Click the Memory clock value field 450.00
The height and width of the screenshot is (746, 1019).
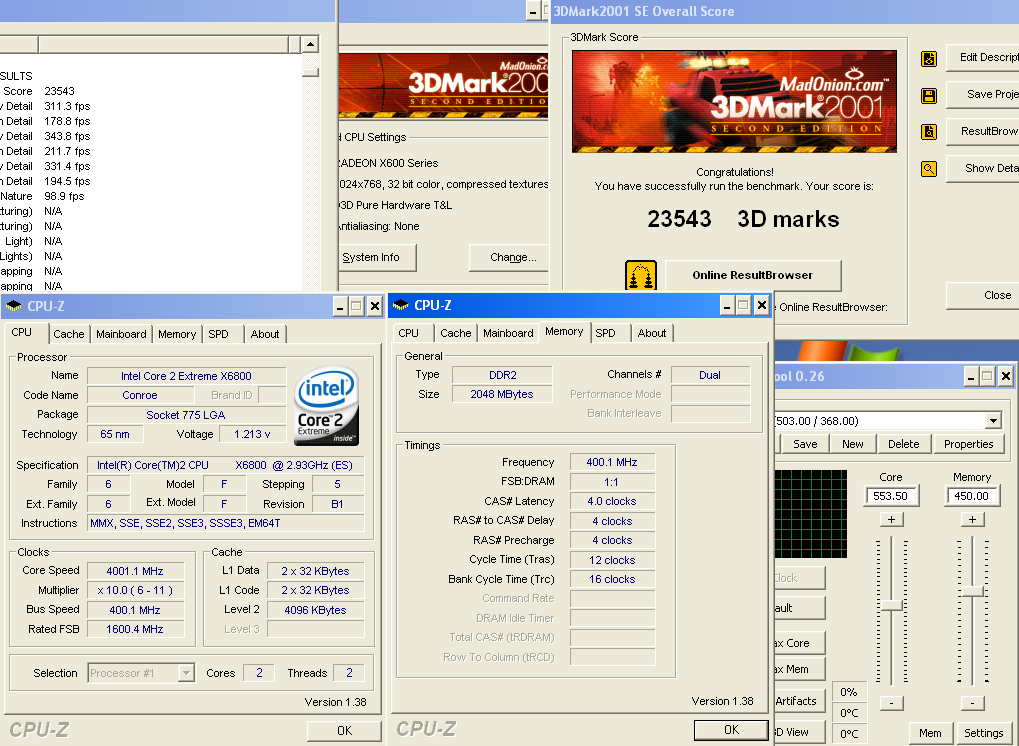click(972, 496)
